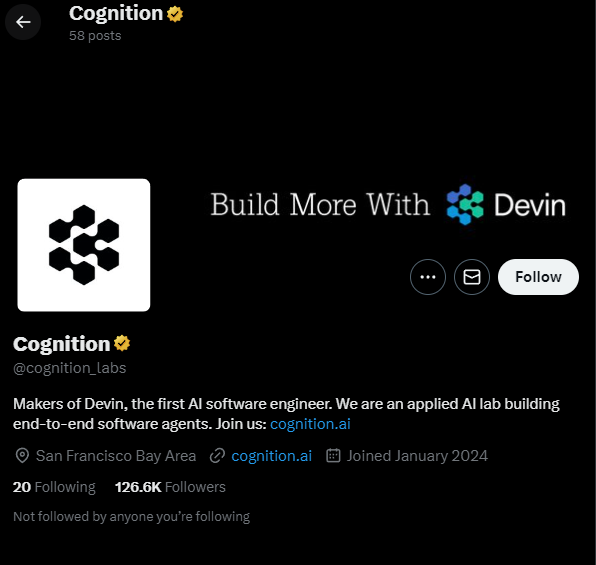This screenshot has width=596, height=565.
Task: Open direct message envelope icon
Action: (x=472, y=277)
